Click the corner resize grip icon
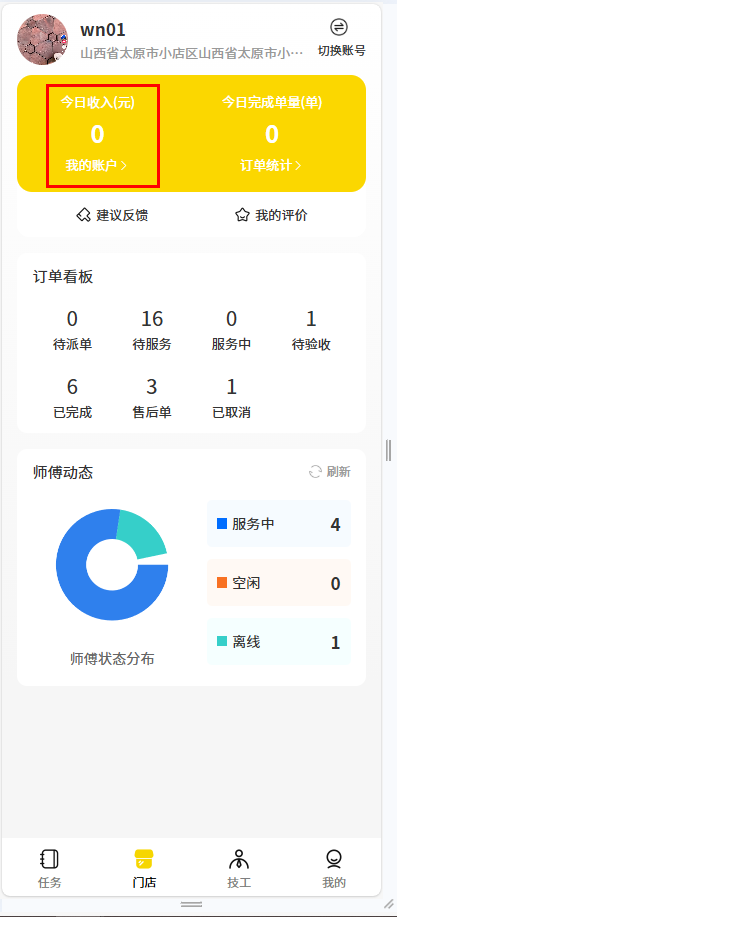Screen dimensions: 749x944 389,904
